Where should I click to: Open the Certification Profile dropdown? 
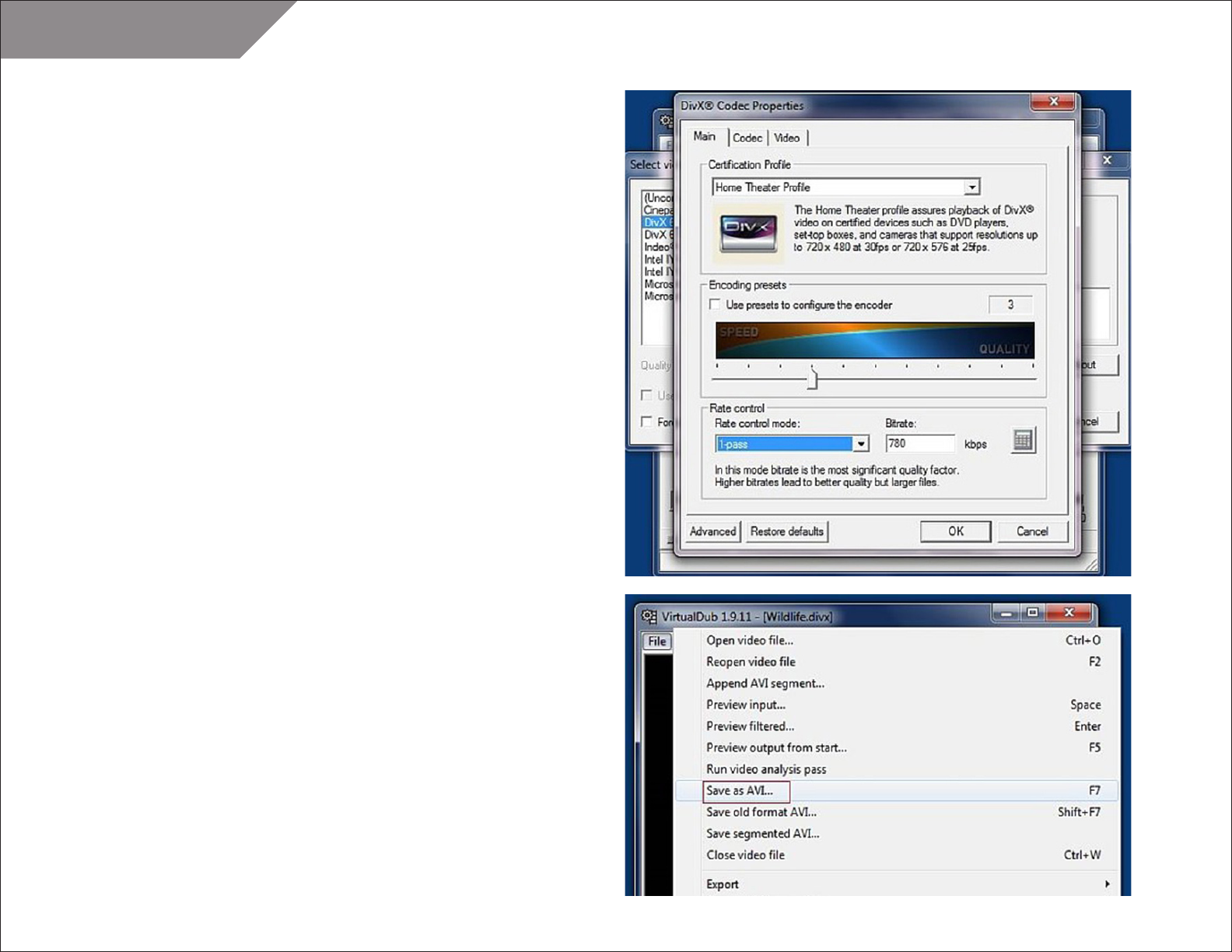click(971, 187)
